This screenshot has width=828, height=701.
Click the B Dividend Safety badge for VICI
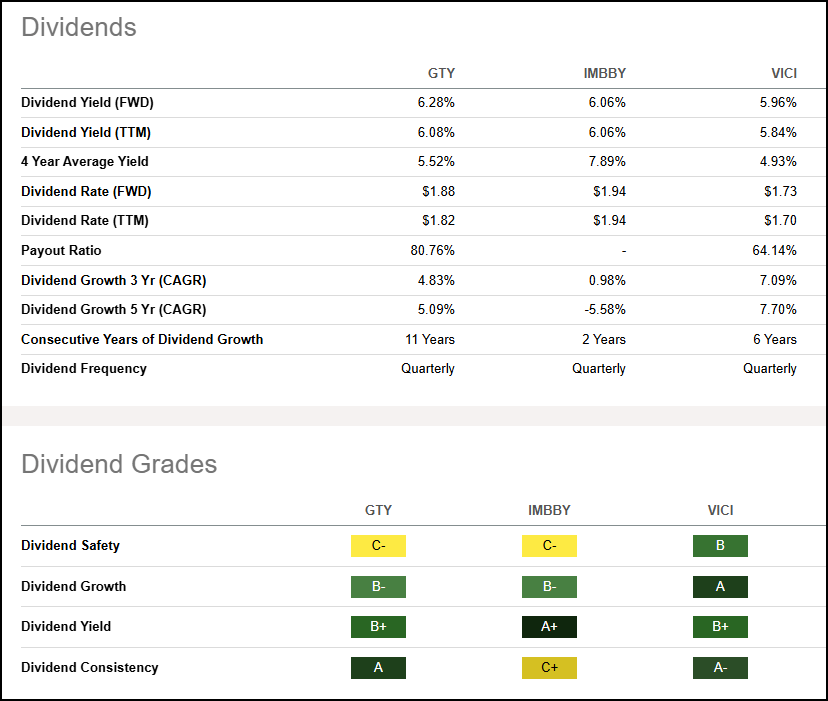pos(720,546)
